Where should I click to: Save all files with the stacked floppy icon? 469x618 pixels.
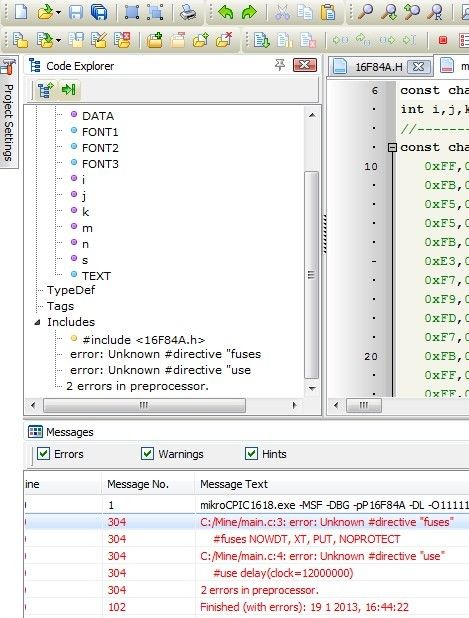[99, 13]
